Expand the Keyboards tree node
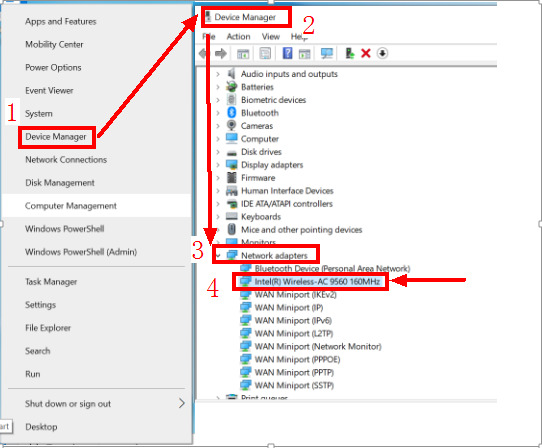 [x=217, y=217]
